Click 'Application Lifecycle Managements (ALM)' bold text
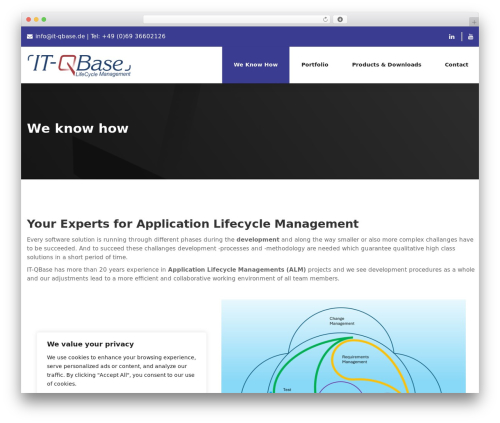 point(237,270)
